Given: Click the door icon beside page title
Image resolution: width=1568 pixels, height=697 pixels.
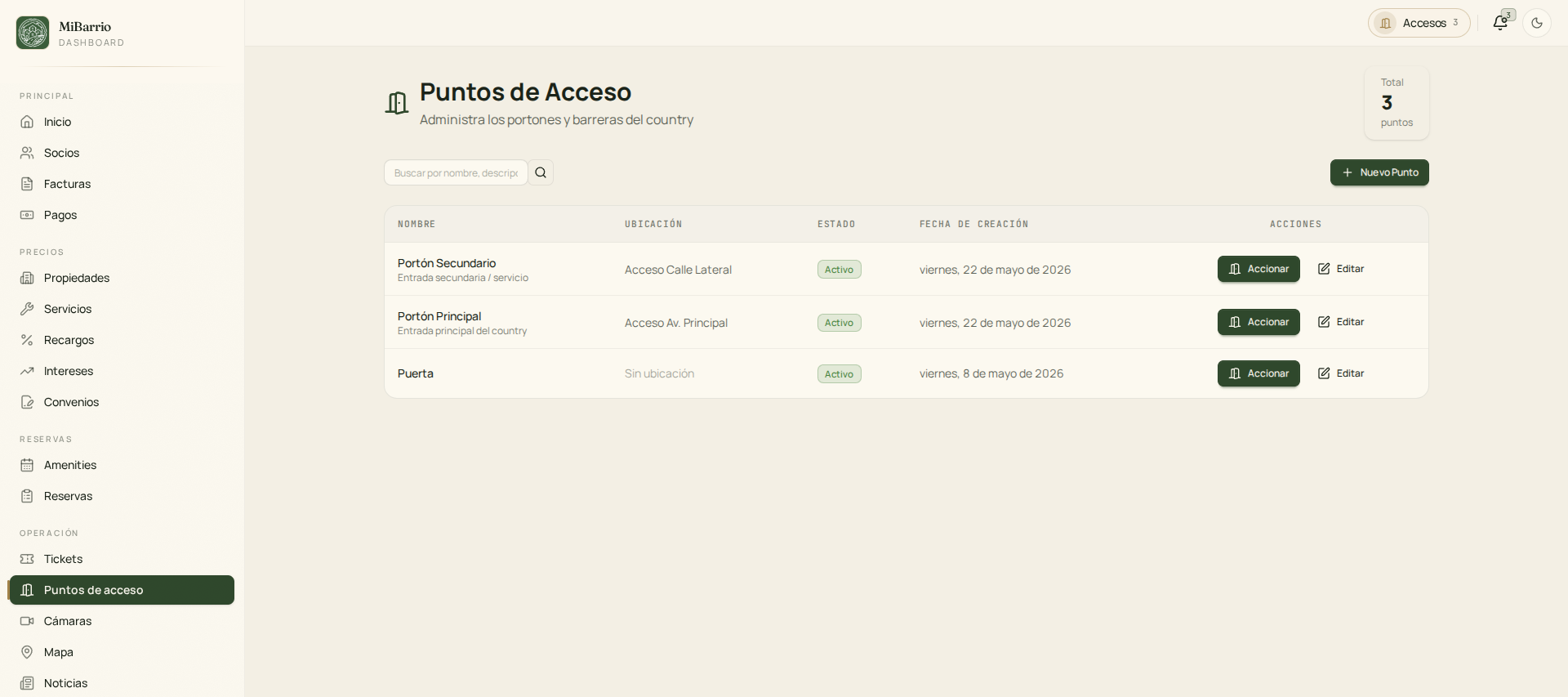Looking at the screenshot, I should (397, 103).
